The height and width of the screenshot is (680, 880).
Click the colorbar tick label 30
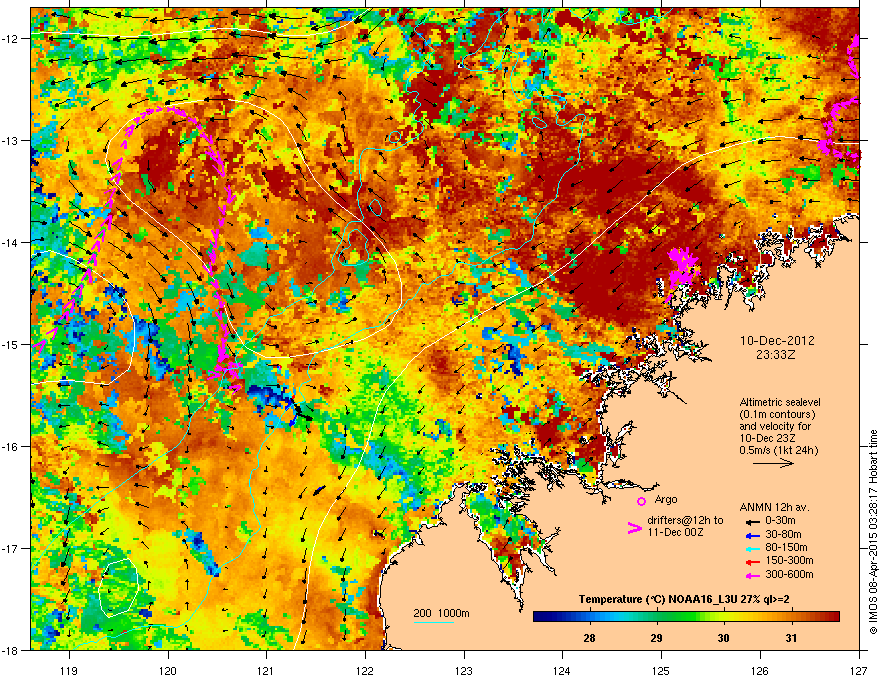tap(723, 638)
